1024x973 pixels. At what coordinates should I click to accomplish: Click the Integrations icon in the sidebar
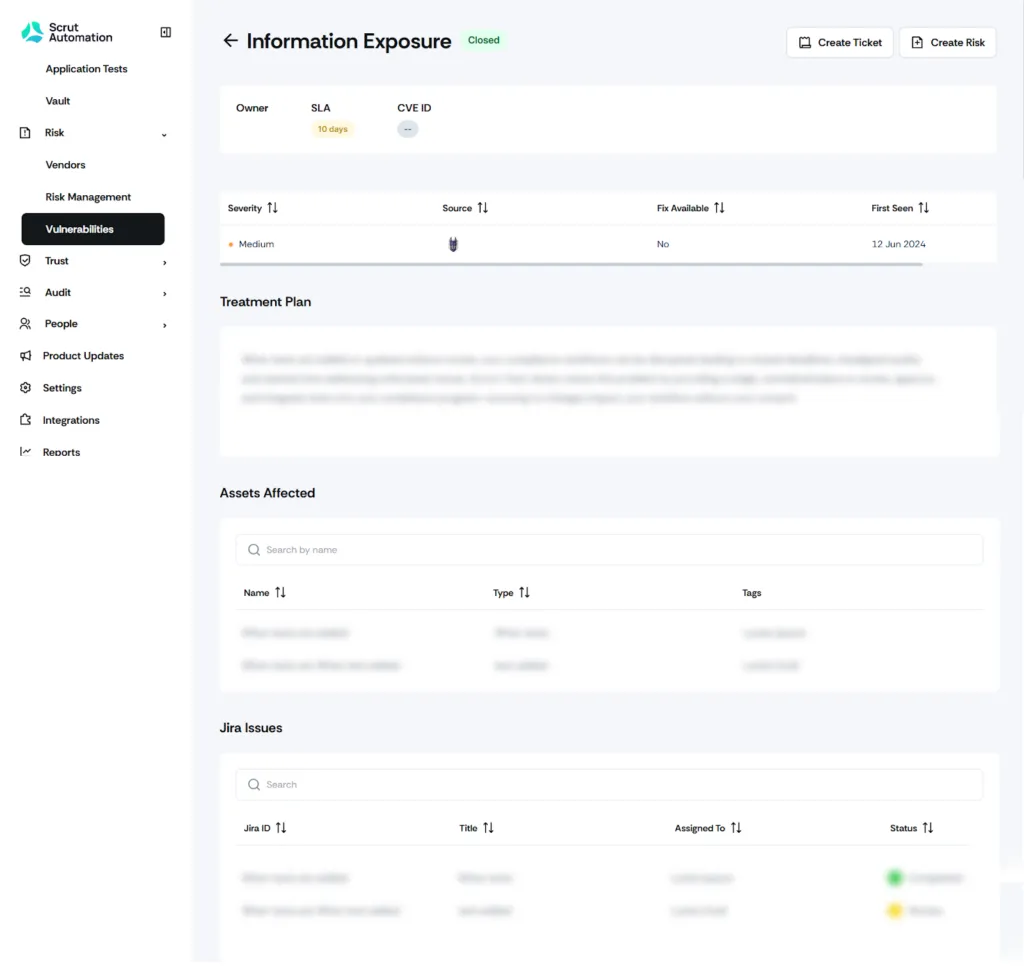pos(27,420)
